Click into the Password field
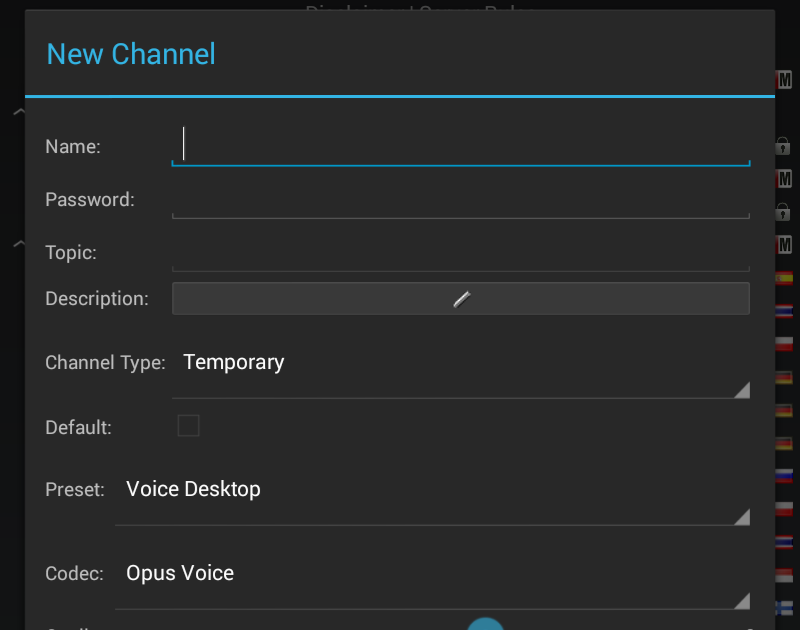 [x=460, y=200]
